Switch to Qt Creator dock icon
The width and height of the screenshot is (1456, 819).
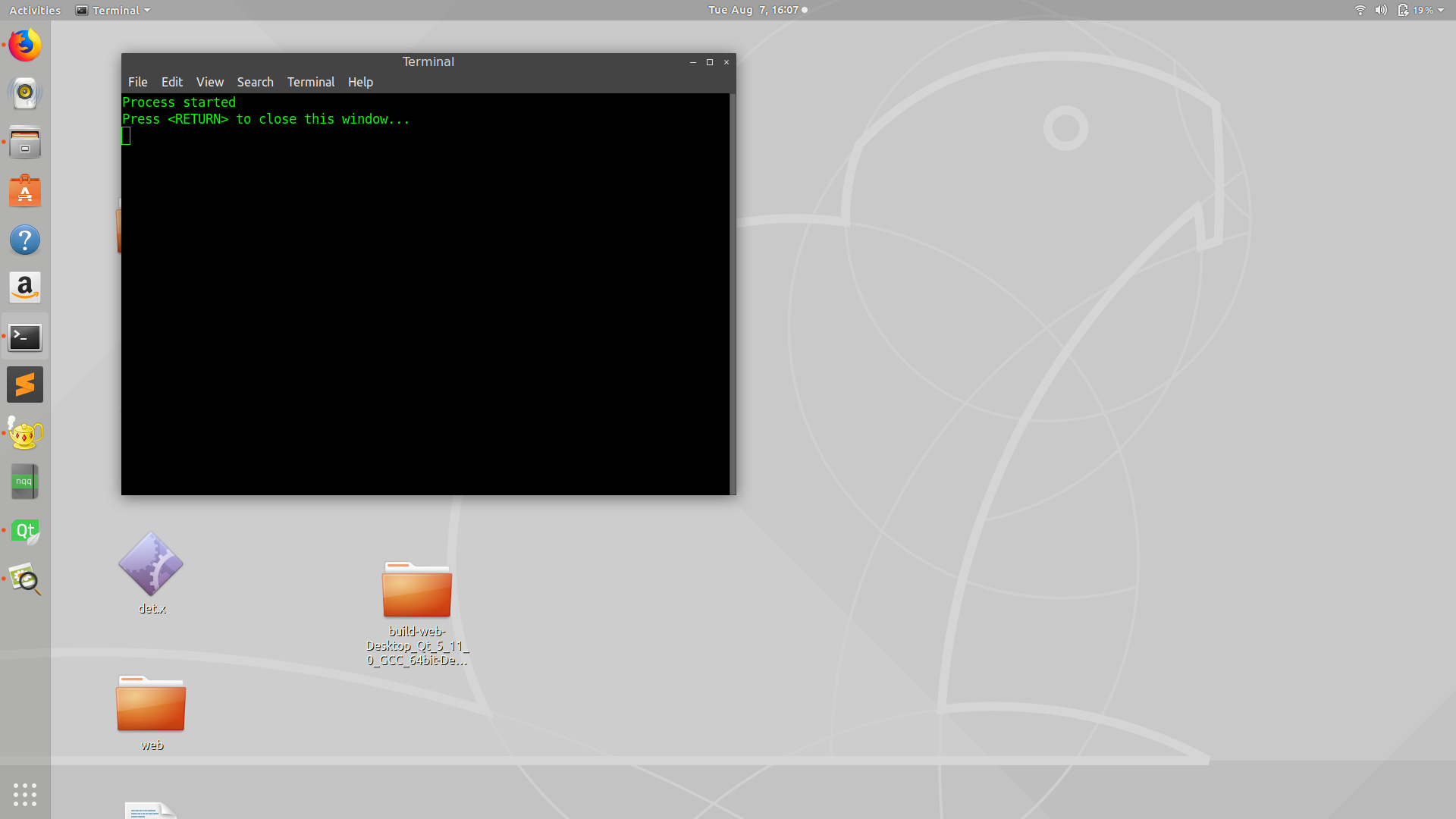pos(25,531)
